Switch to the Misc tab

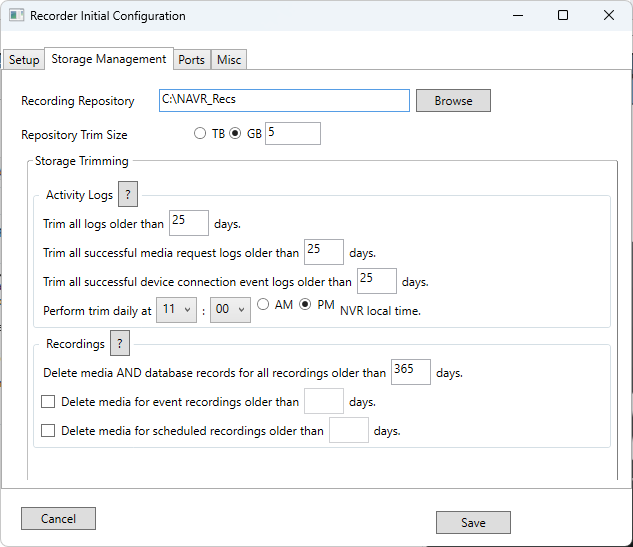coord(229,60)
